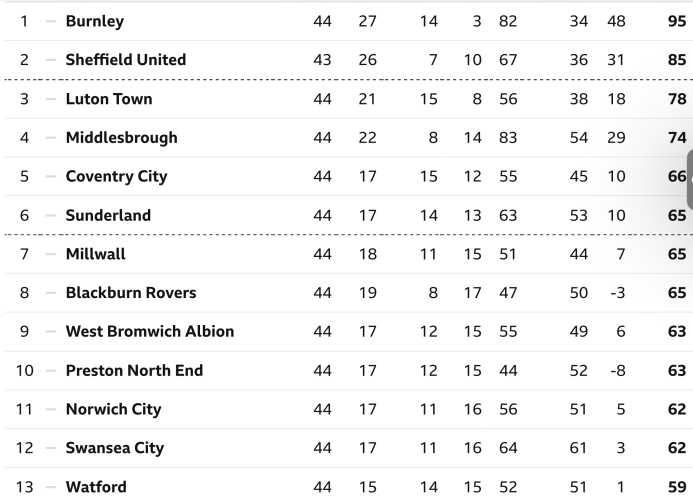
Task: Open West Bromwich Albion link
Action: tap(149, 332)
